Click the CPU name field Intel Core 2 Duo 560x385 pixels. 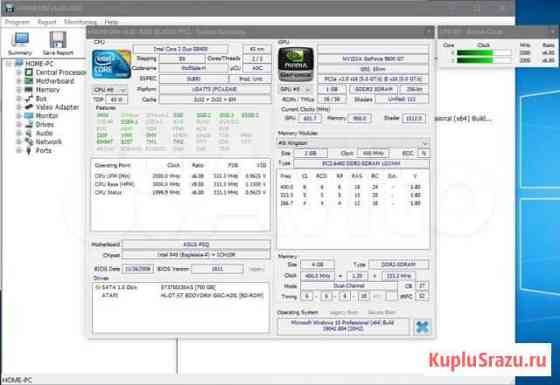point(180,49)
